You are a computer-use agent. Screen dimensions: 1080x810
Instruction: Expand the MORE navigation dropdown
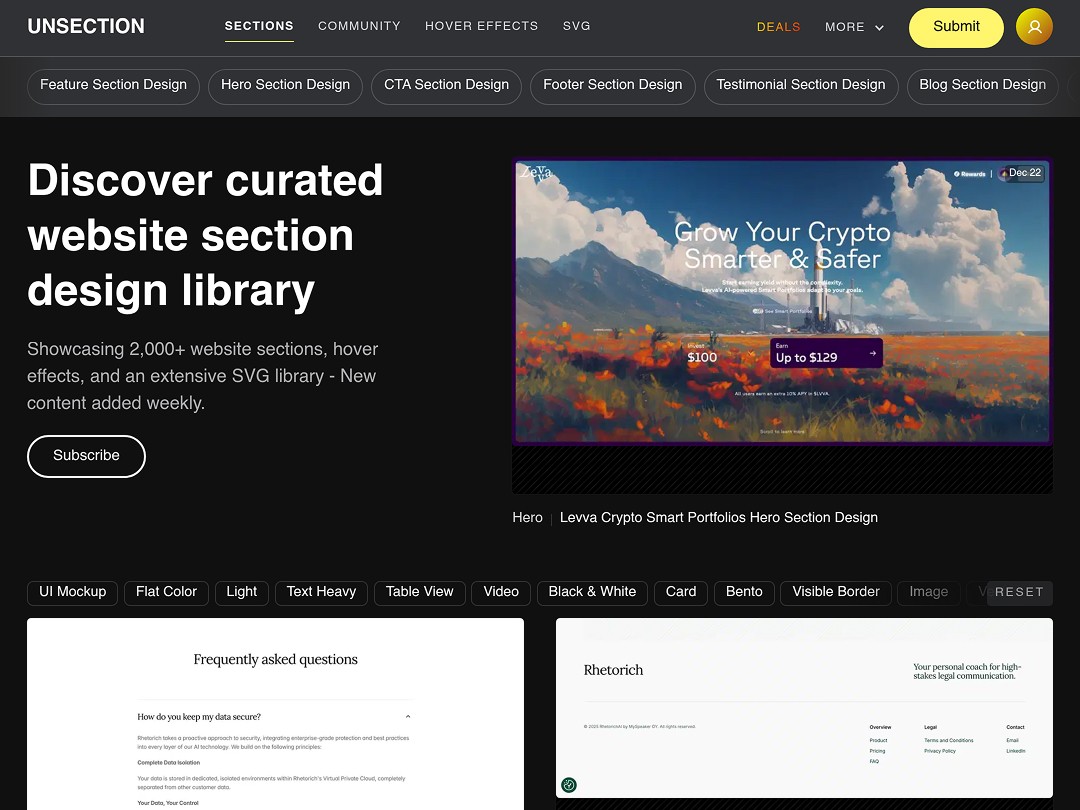(x=853, y=27)
